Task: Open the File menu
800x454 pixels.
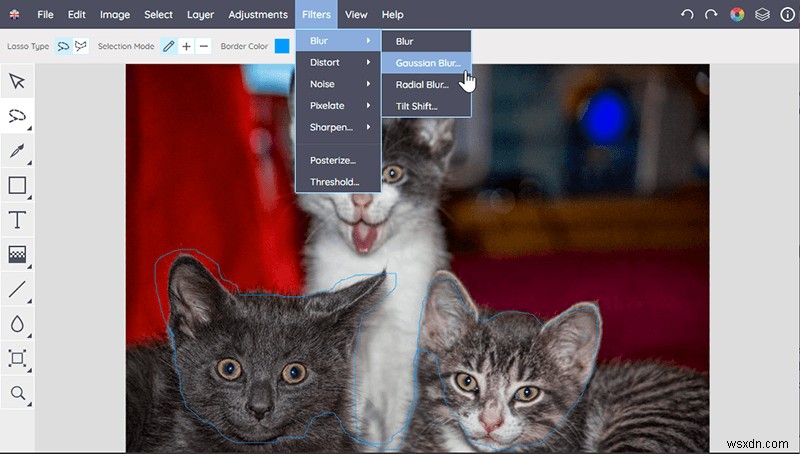Action: tap(45, 14)
